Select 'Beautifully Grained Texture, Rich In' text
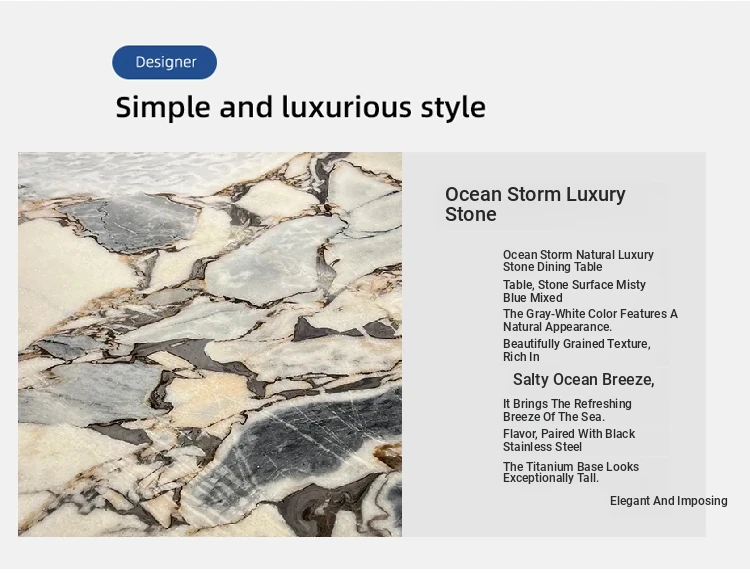The width and height of the screenshot is (750, 583). (576, 350)
